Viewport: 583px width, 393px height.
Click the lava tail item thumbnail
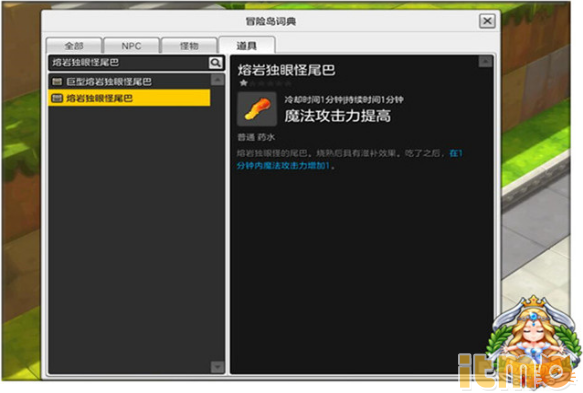[x=257, y=109]
